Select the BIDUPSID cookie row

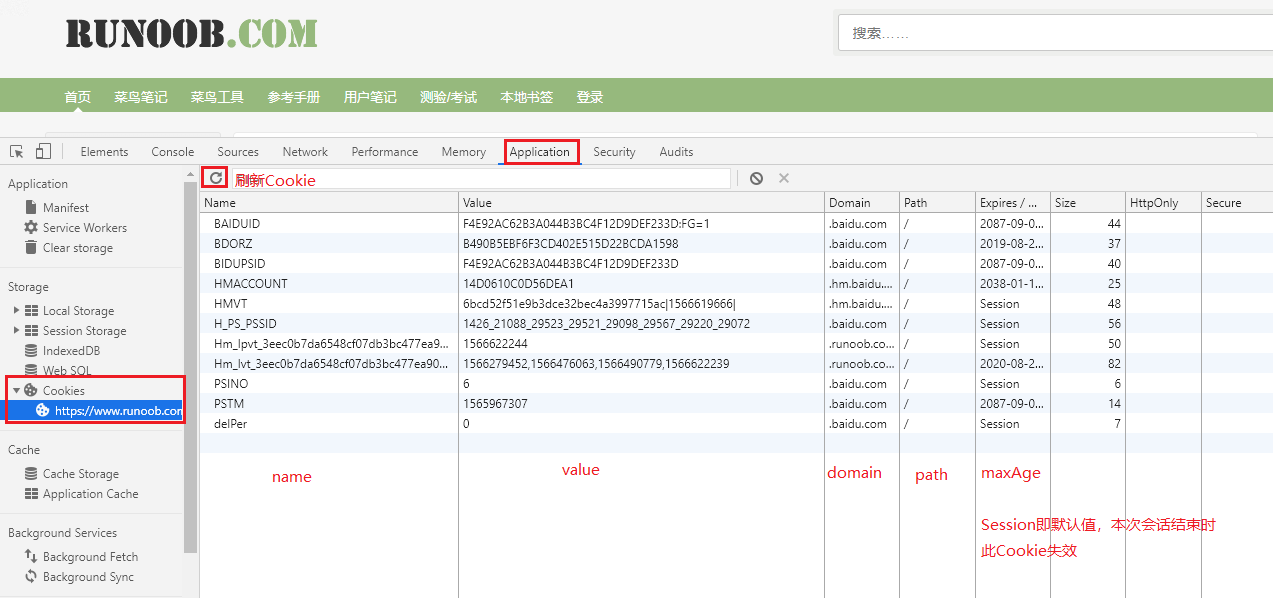(736, 263)
